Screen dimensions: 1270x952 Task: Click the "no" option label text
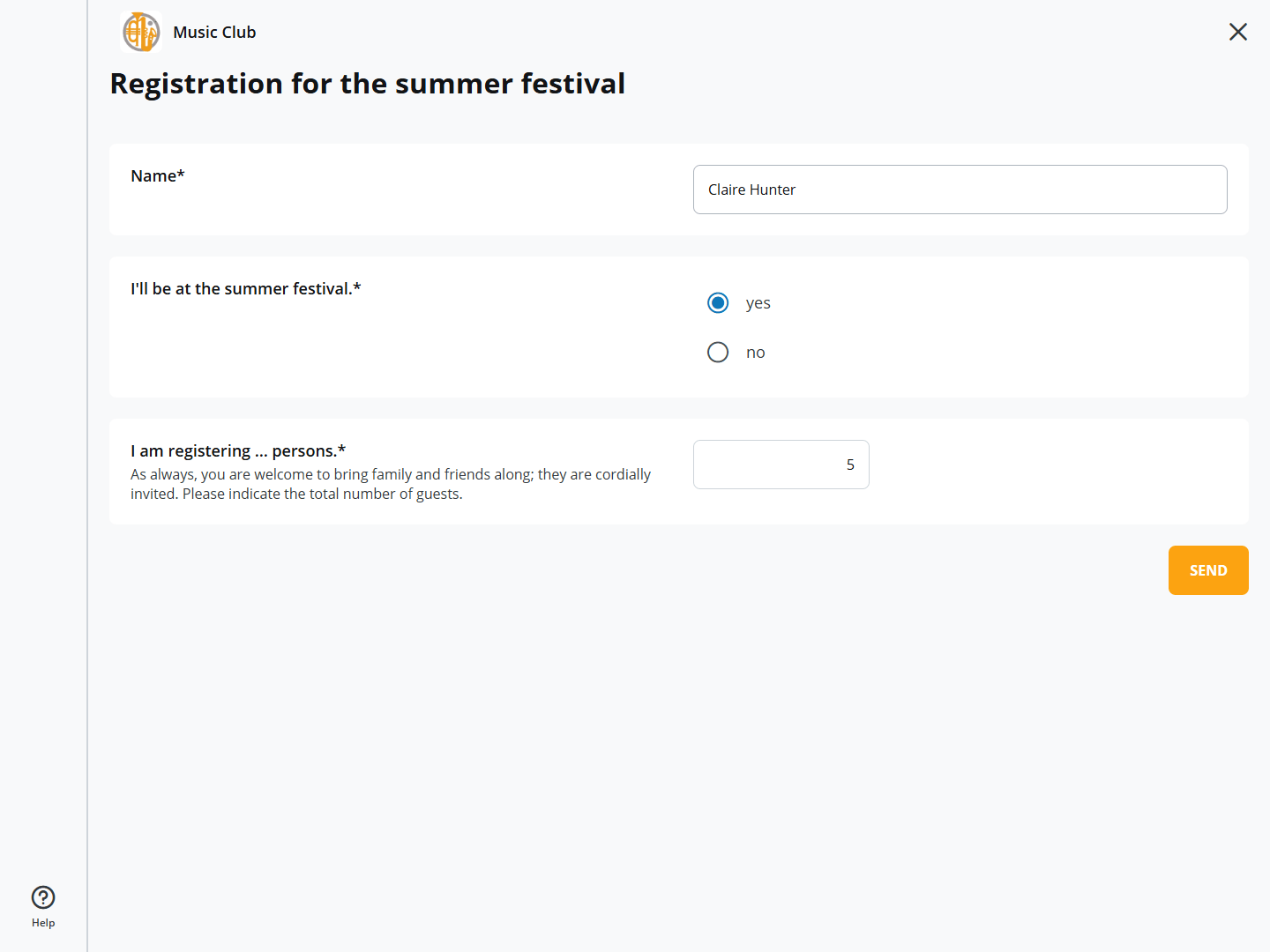coord(755,353)
